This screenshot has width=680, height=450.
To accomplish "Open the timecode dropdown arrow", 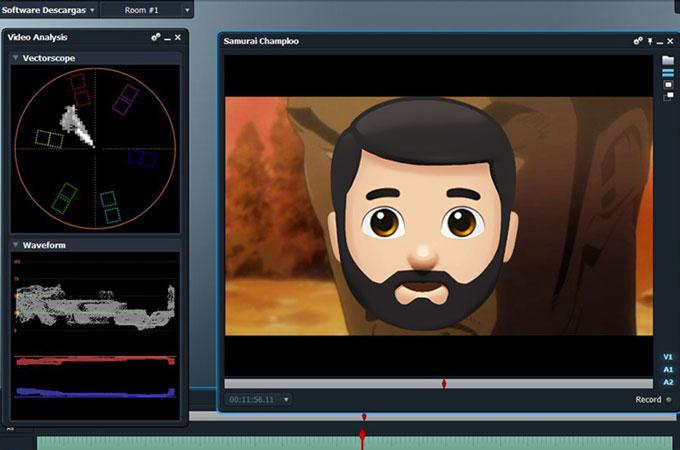I will tap(287, 400).
